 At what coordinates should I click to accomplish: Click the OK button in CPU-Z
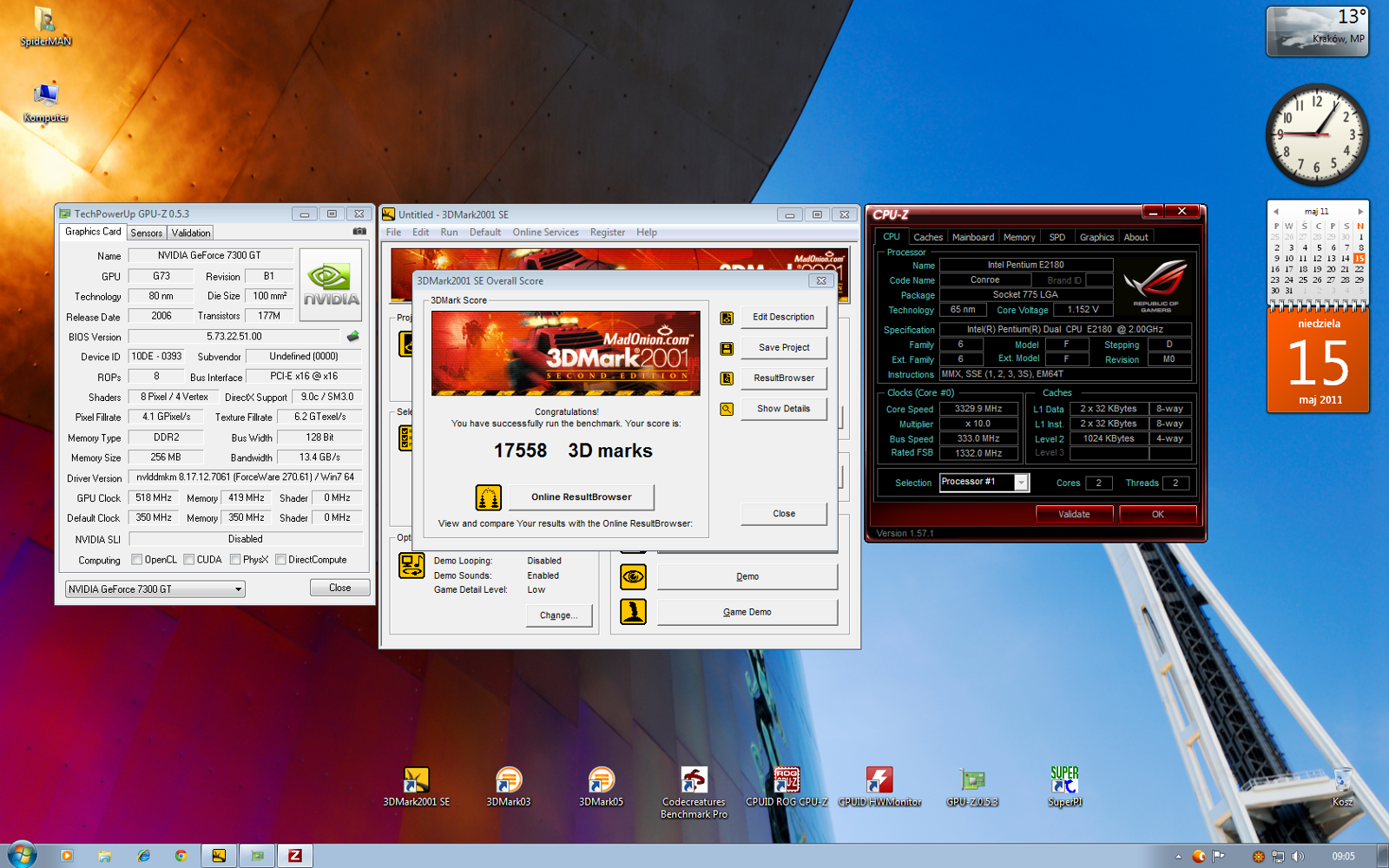tap(1157, 515)
